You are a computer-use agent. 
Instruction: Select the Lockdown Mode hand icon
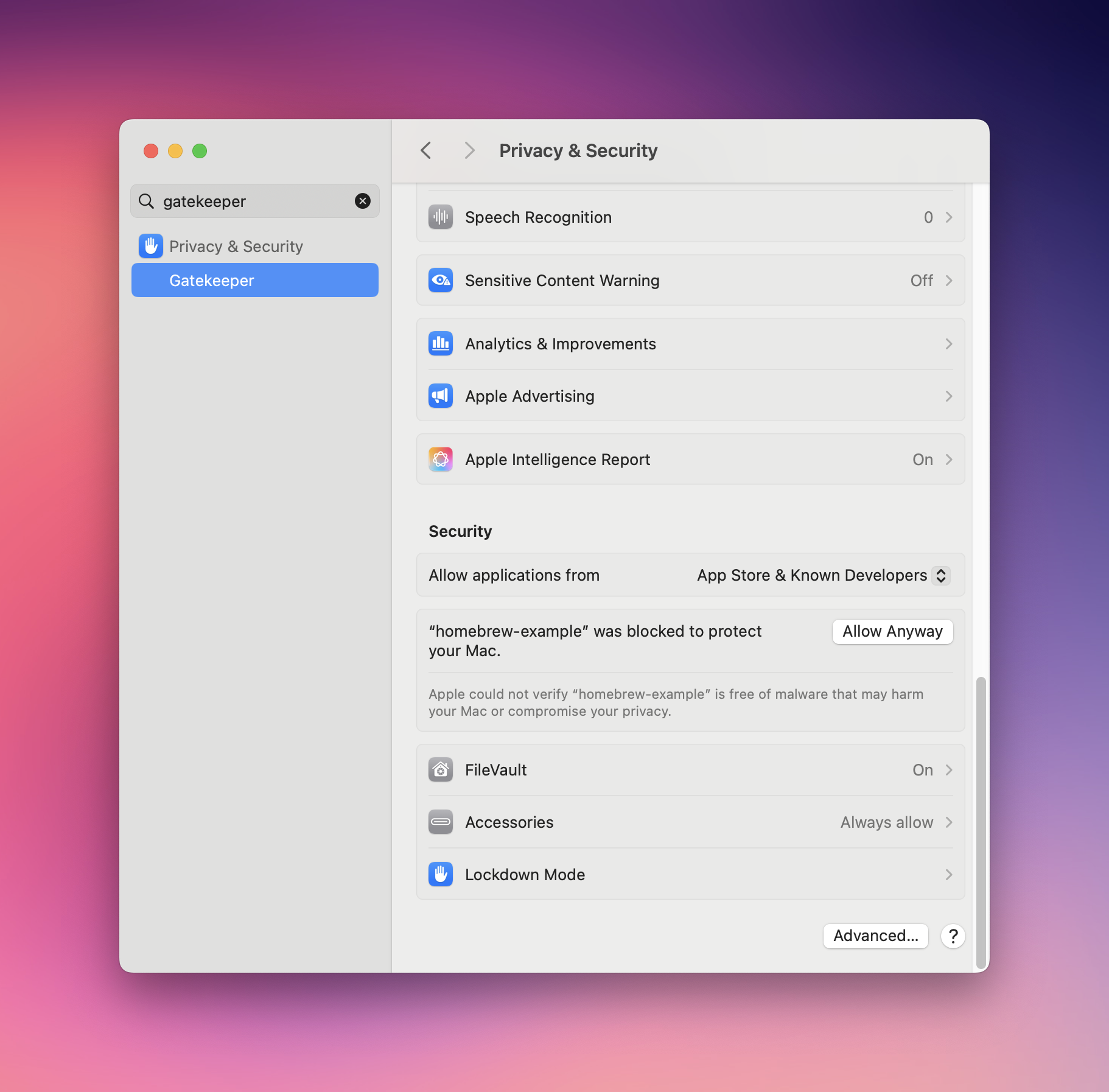441,874
